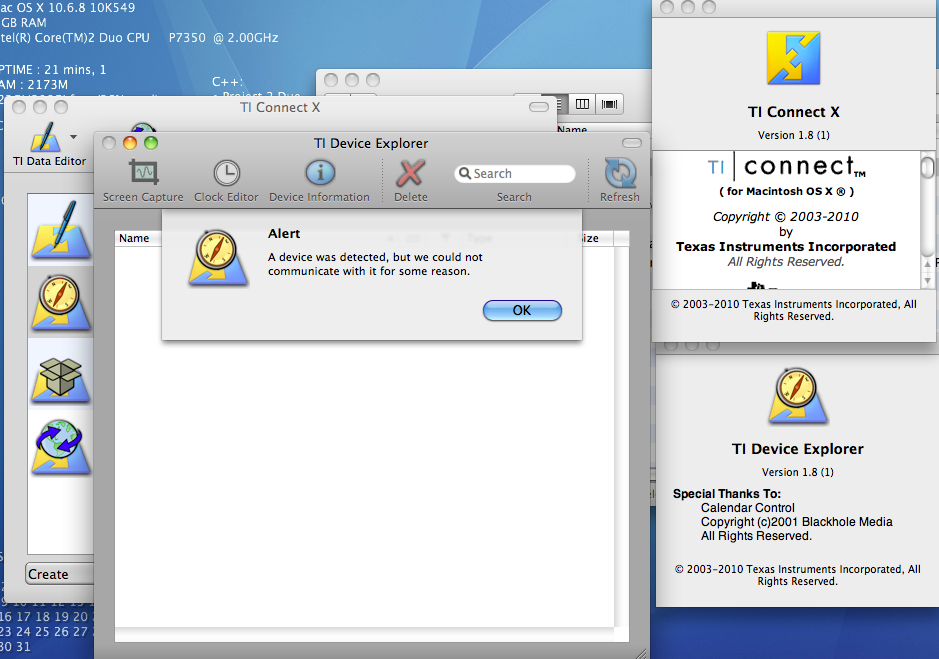Screen dimensions: 939x659
Task: Toggle toolbar pill button in TI Device Explorer
Action: 632,143
